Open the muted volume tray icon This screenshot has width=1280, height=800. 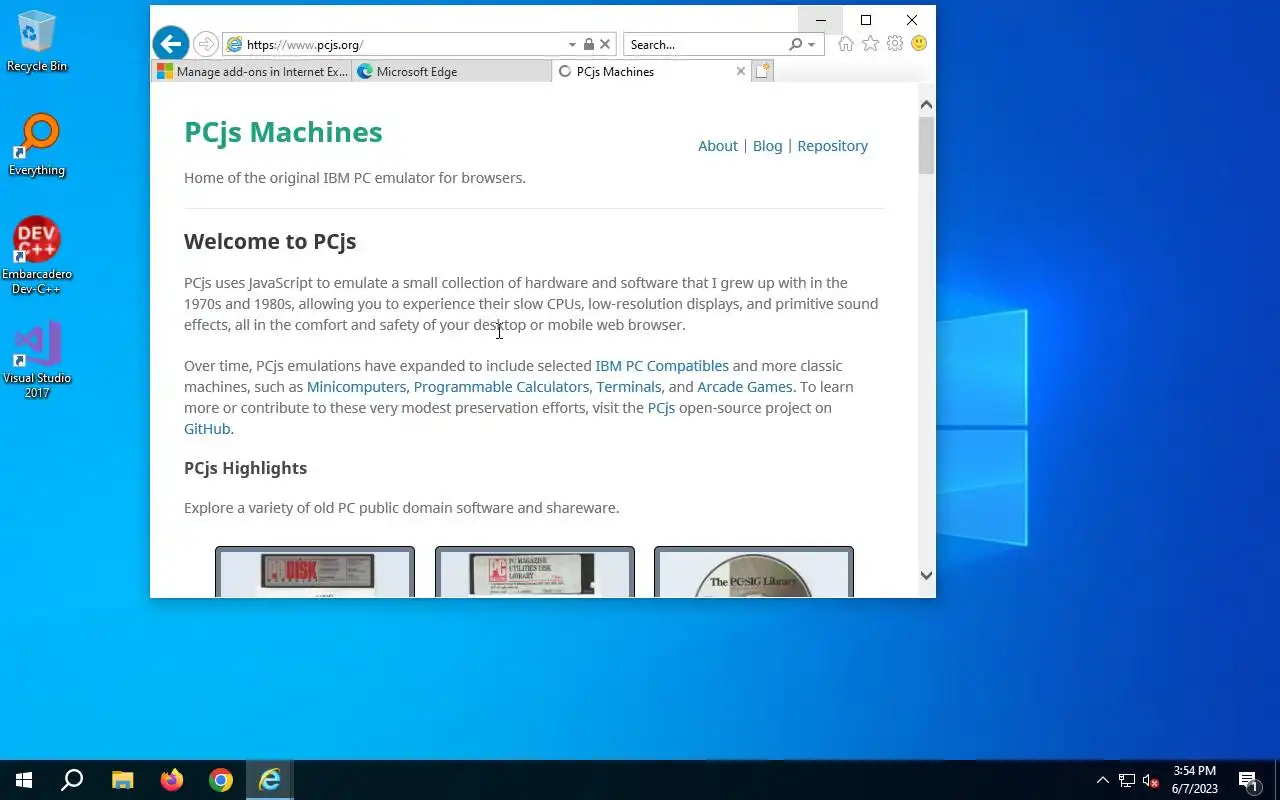(x=1150, y=781)
